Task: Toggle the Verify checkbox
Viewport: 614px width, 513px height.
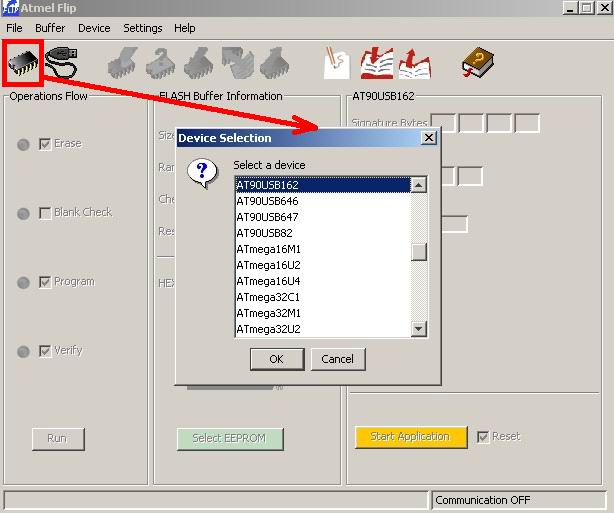Action: [x=45, y=351]
